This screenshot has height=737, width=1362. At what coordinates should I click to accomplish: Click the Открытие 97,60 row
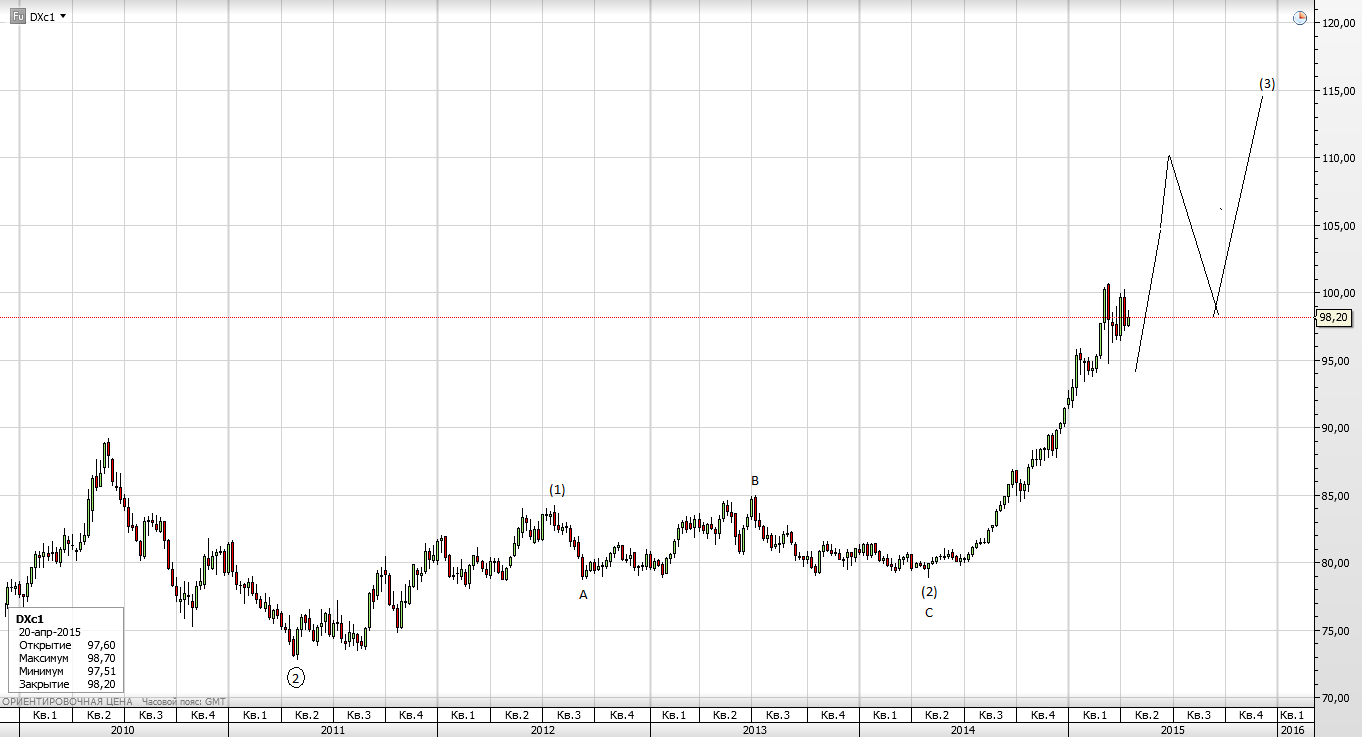click(67, 646)
